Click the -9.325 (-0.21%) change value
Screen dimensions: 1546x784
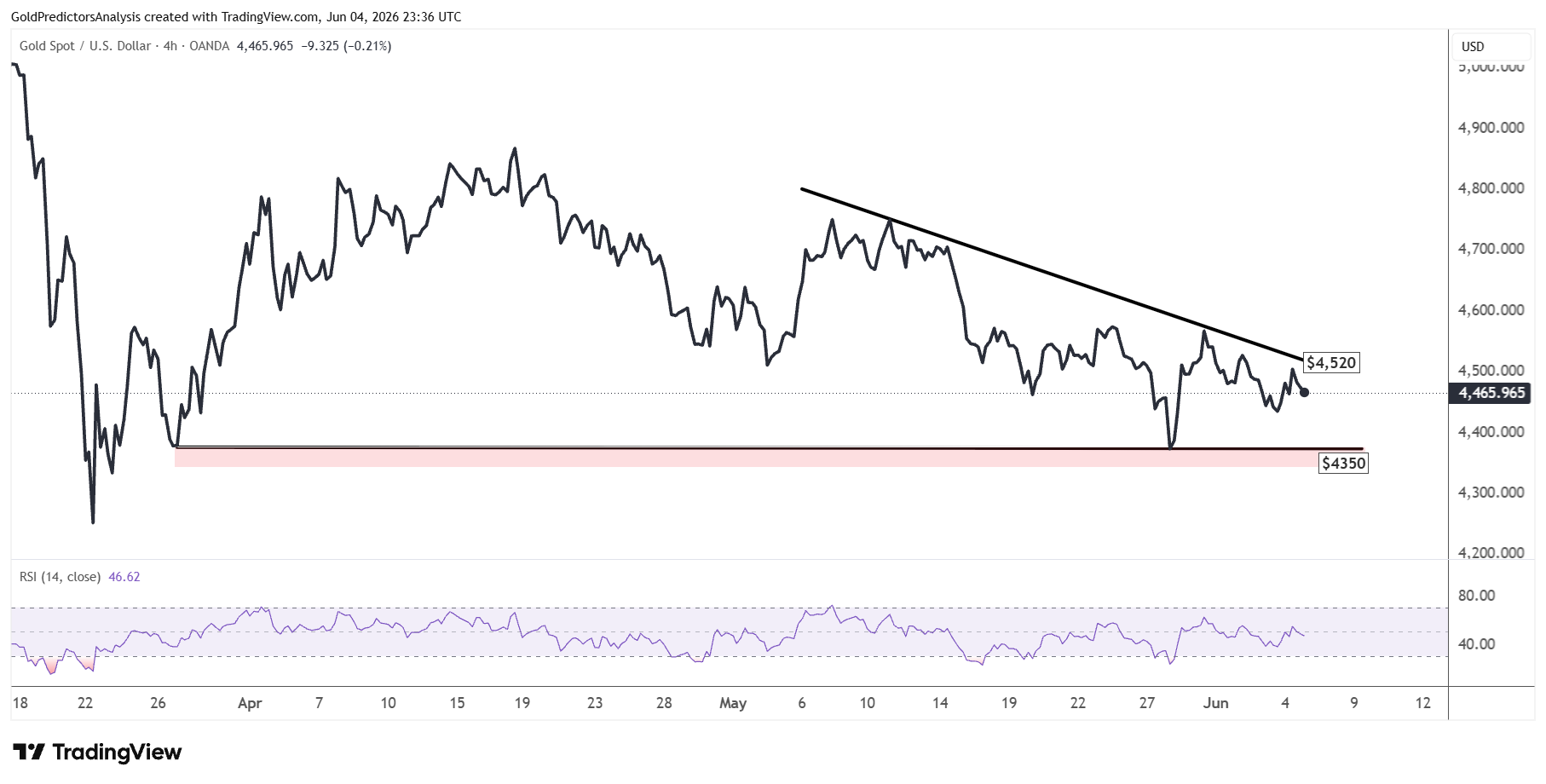[346, 46]
